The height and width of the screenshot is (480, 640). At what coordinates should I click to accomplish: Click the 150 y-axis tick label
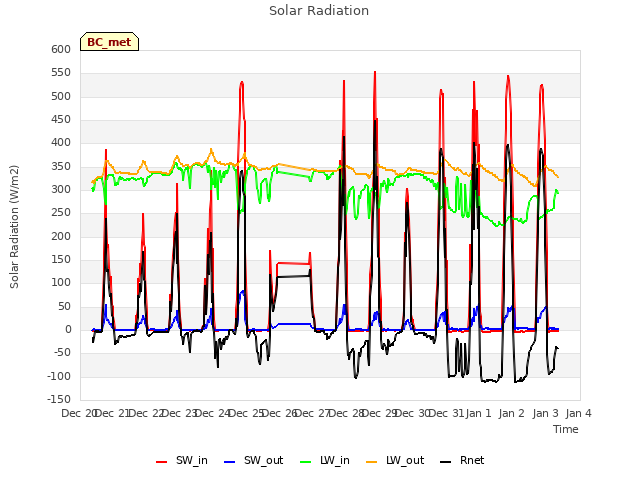coord(61,260)
